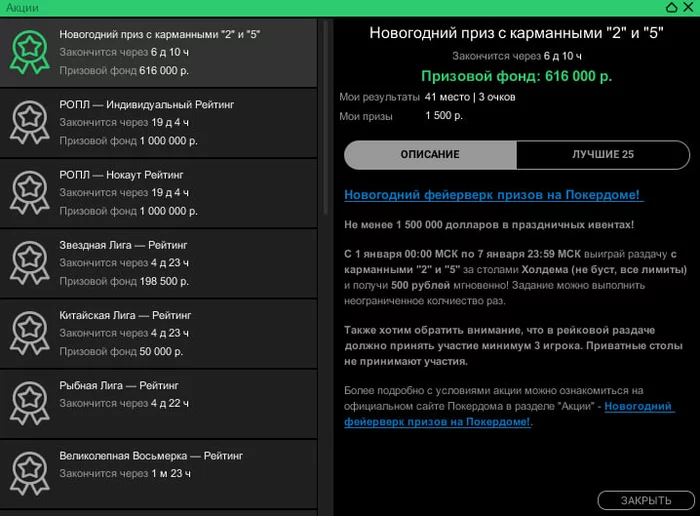Viewport: 700px width, 516px height.
Task: Click the Мои призы label
Action: tap(366, 116)
